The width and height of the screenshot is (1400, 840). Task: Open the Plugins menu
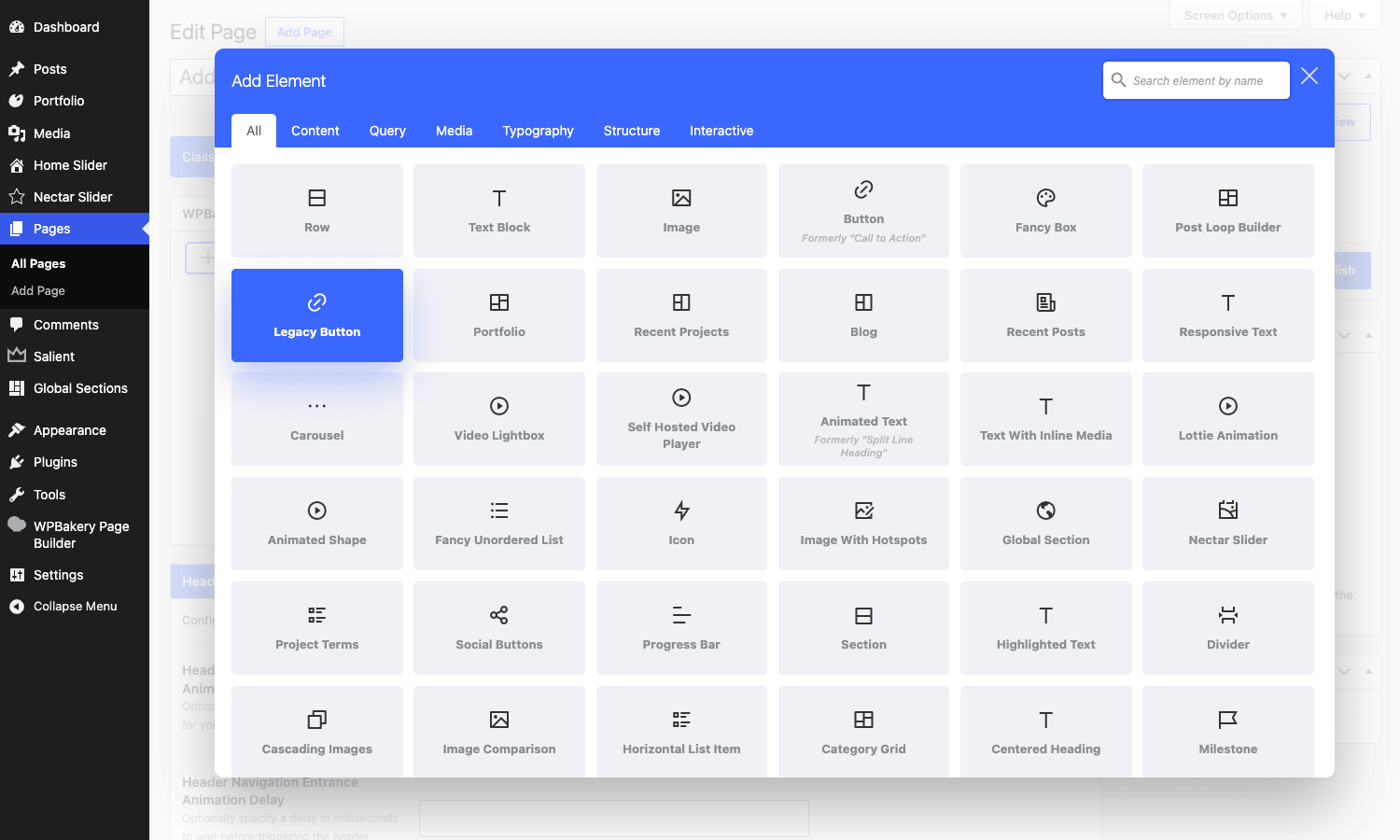(75, 462)
